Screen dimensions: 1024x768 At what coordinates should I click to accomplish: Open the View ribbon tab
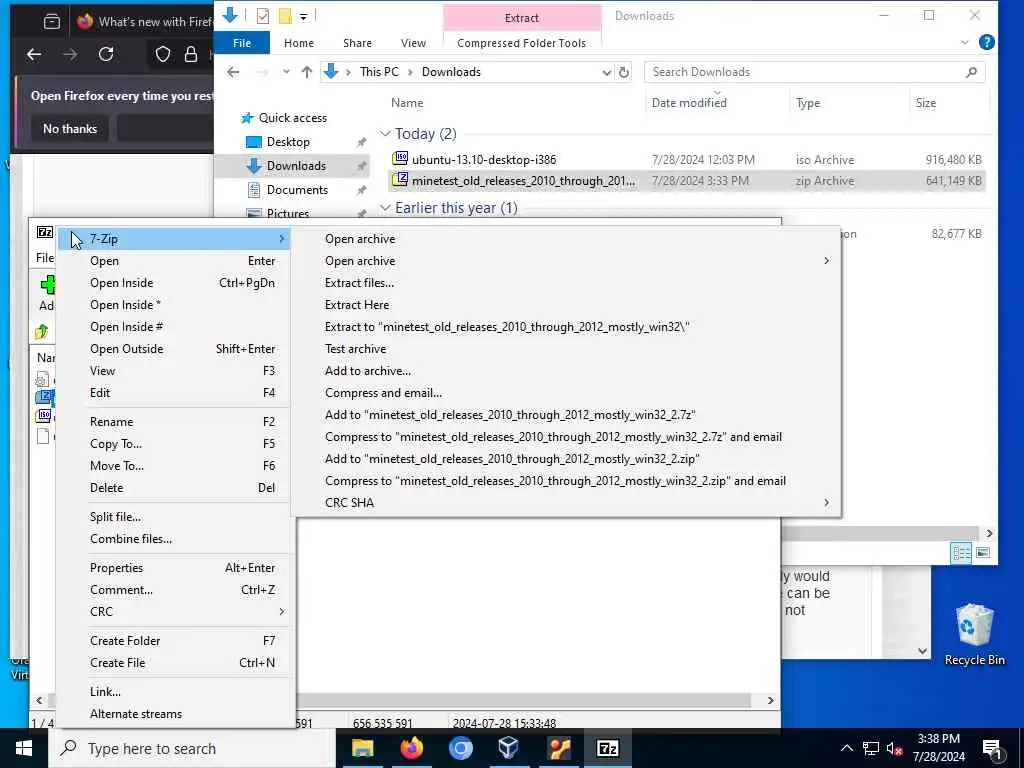413,42
